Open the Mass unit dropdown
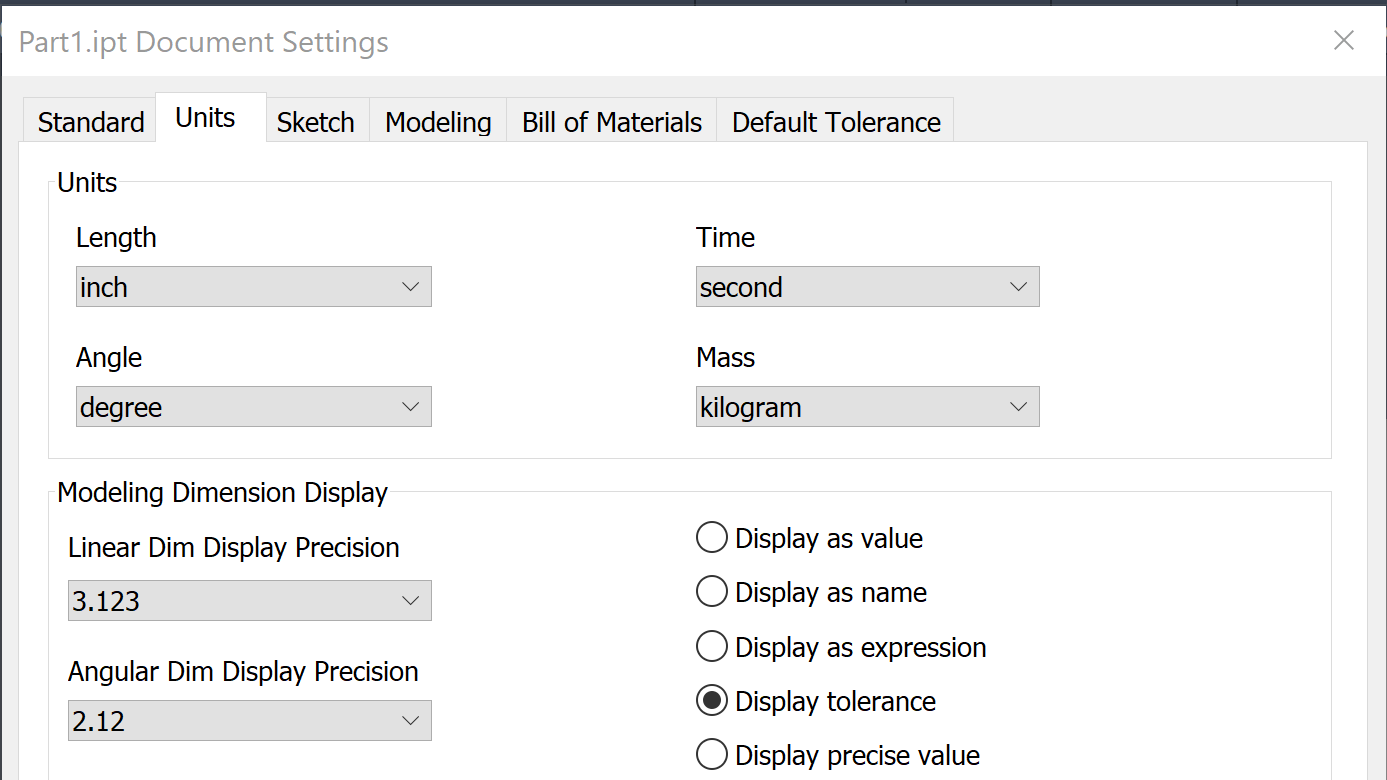 pos(867,407)
